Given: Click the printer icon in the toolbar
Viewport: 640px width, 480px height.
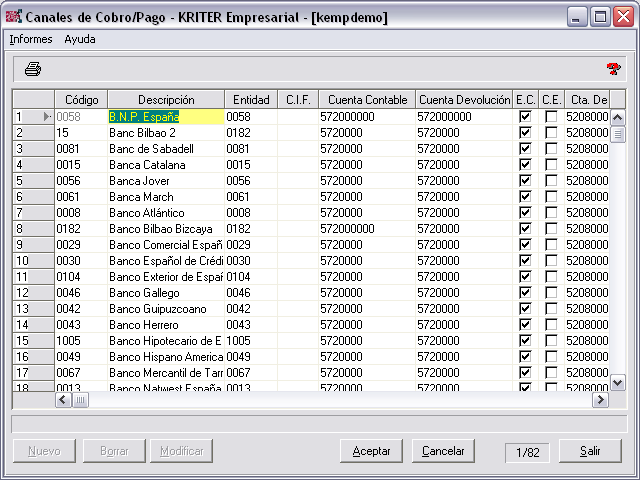Looking at the screenshot, I should pyautogui.click(x=33, y=69).
